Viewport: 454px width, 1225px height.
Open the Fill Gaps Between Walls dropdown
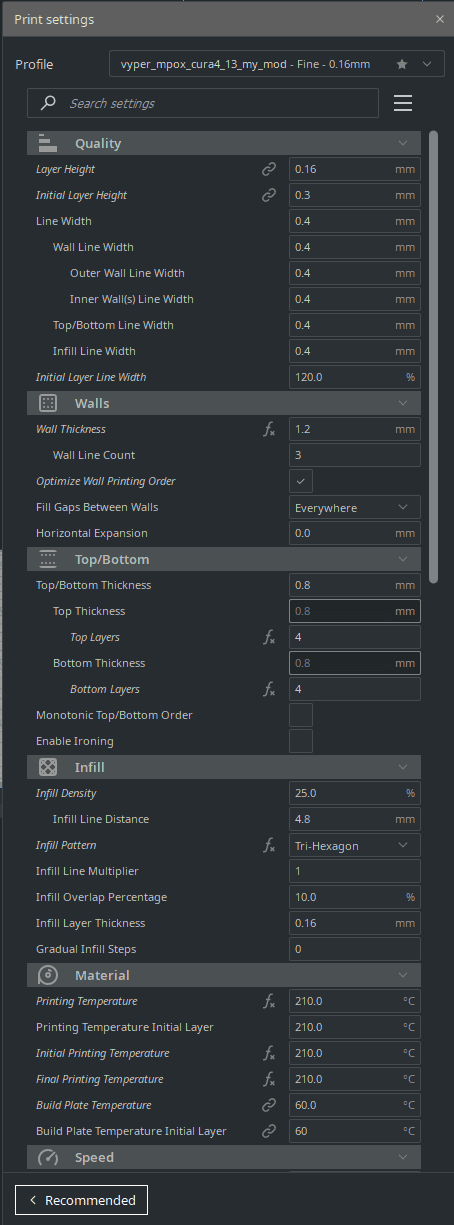[x=355, y=507]
